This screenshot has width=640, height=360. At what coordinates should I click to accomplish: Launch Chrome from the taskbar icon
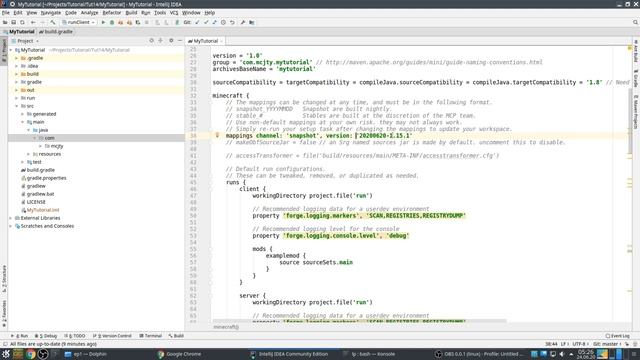click(x=31, y=354)
